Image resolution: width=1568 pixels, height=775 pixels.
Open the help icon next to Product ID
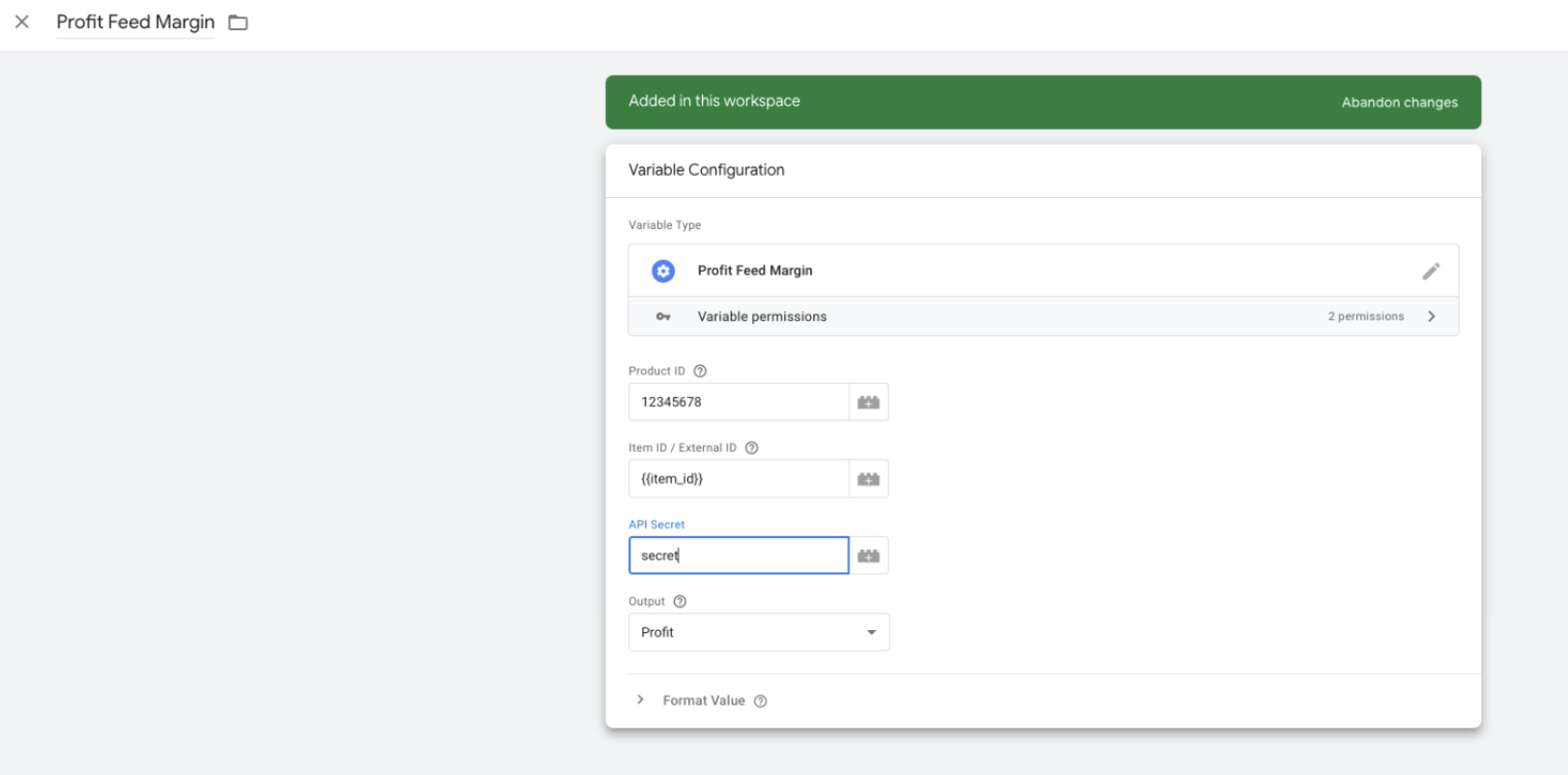pyautogui.click(x=701, y=371)
